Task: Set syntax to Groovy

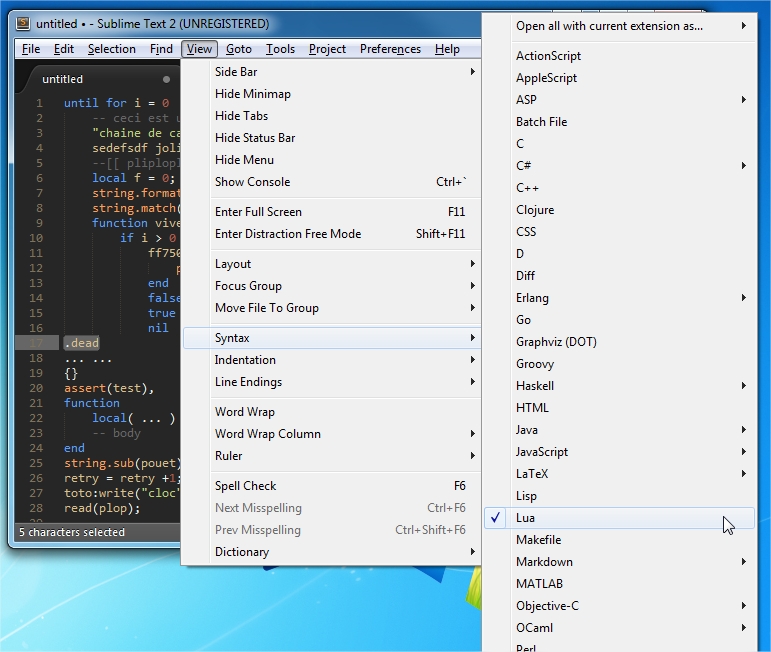Action: tap(619, 364)
